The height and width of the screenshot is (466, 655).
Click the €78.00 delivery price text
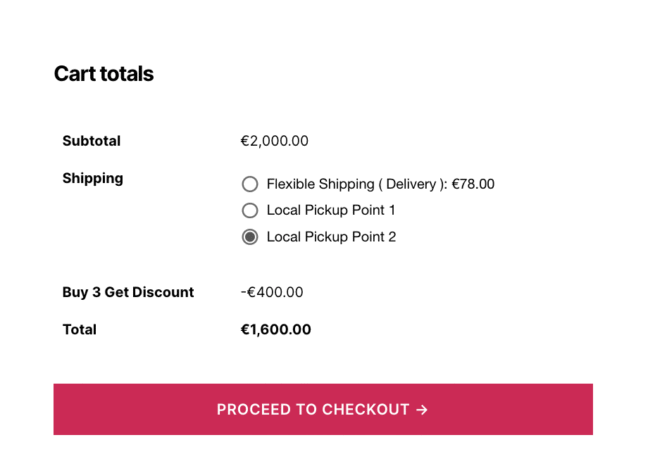click(473, 184)
